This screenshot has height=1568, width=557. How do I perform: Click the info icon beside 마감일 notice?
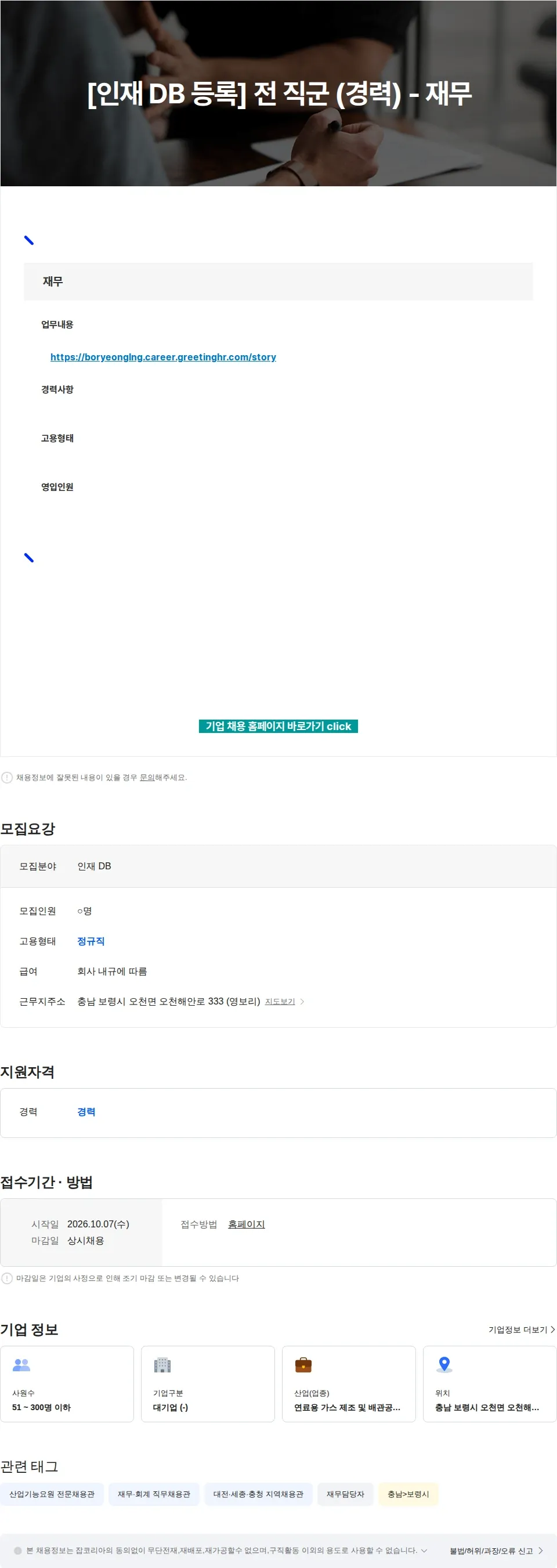tap(7, 1278)
